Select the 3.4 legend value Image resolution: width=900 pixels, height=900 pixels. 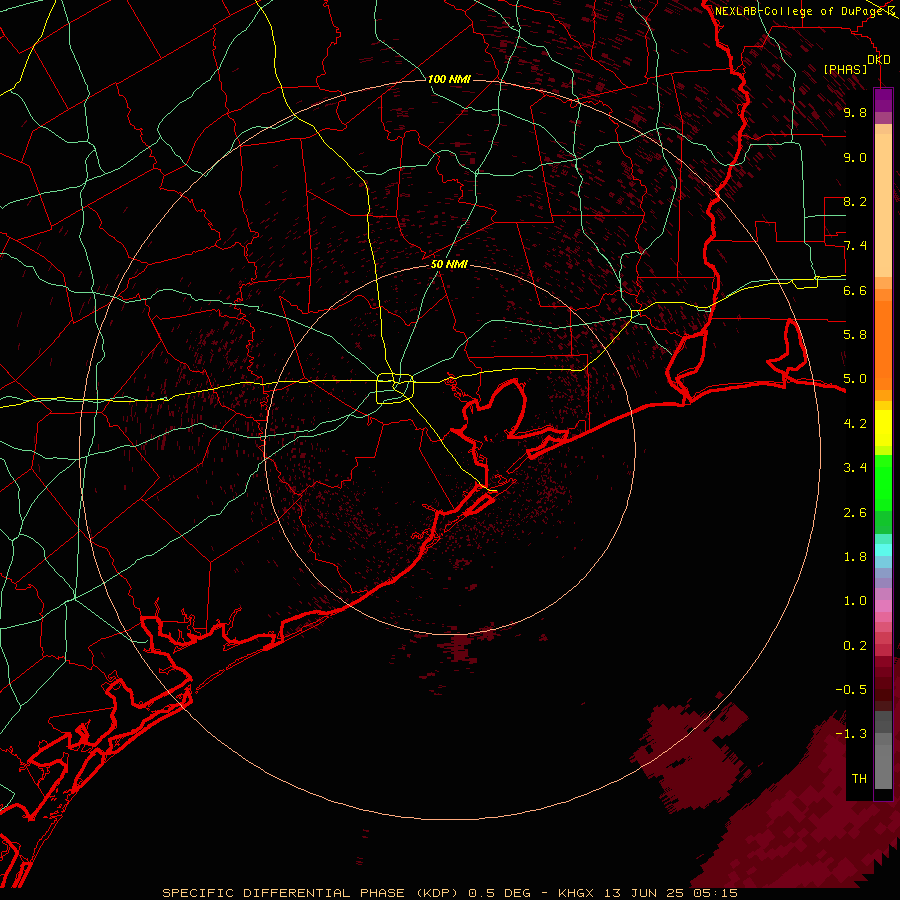pos(855,467)
